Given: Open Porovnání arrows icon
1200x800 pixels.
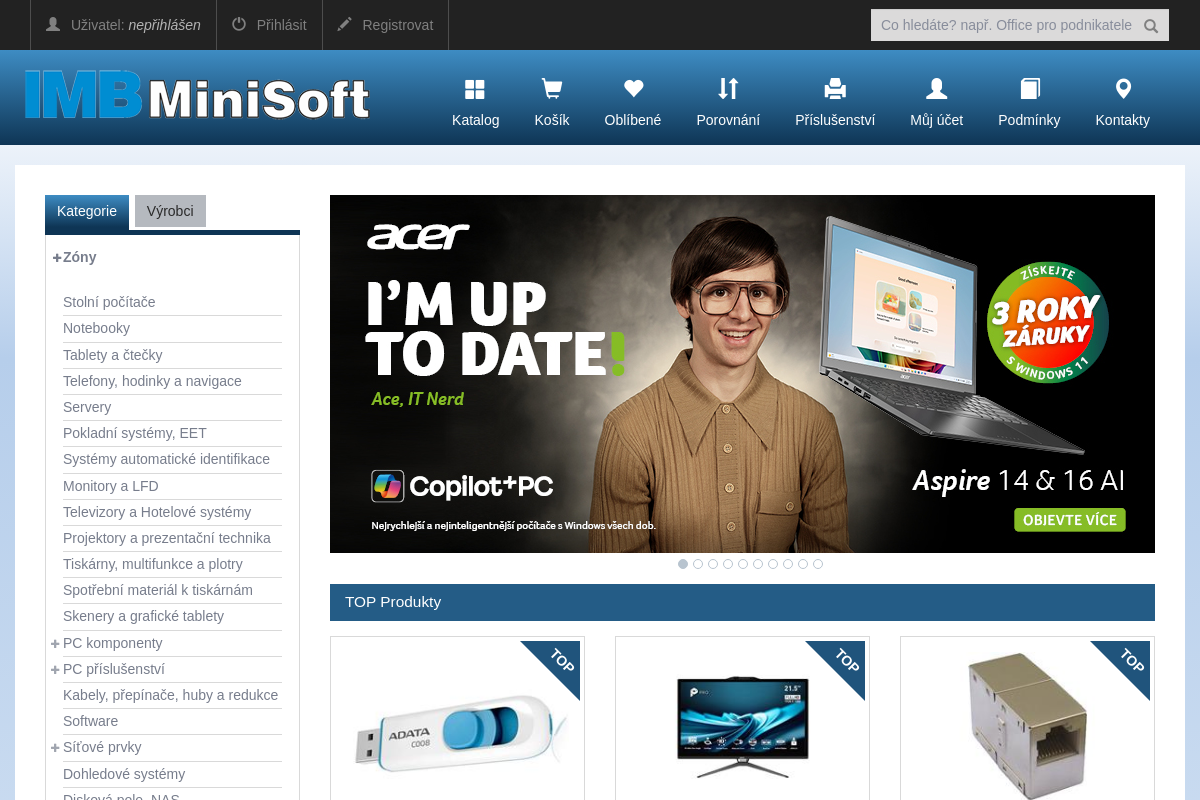Looking at the screenshot, I should (728, 89).
